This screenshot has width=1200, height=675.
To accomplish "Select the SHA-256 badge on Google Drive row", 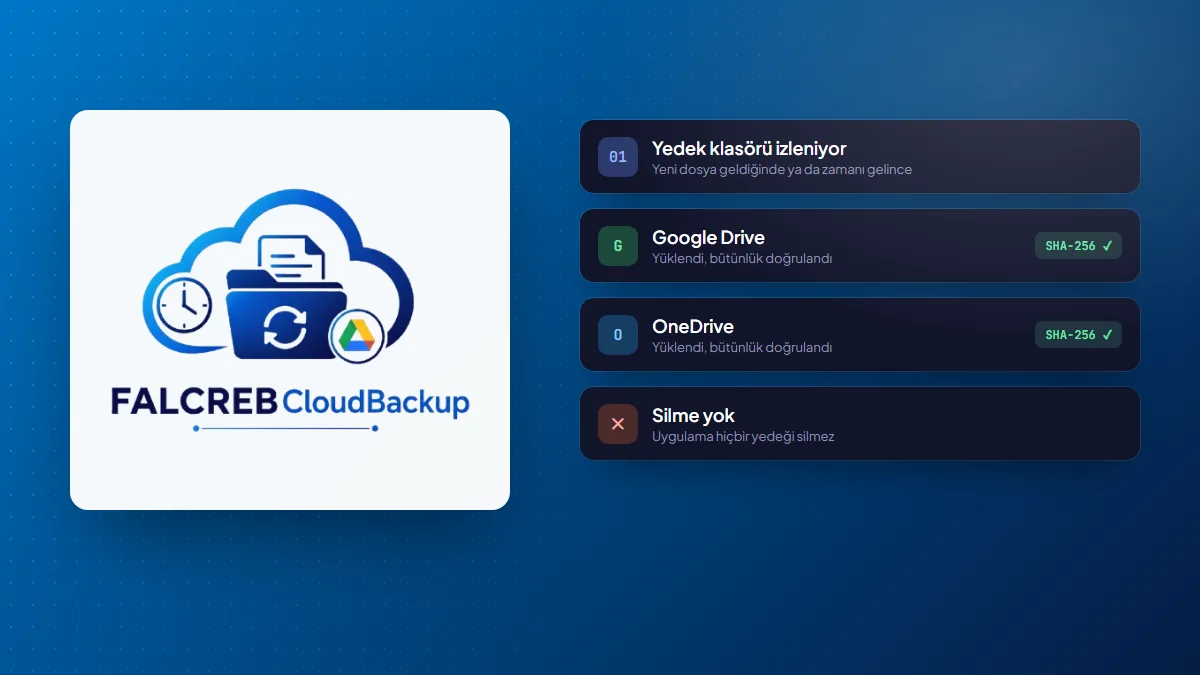I will click(1078, 246).
